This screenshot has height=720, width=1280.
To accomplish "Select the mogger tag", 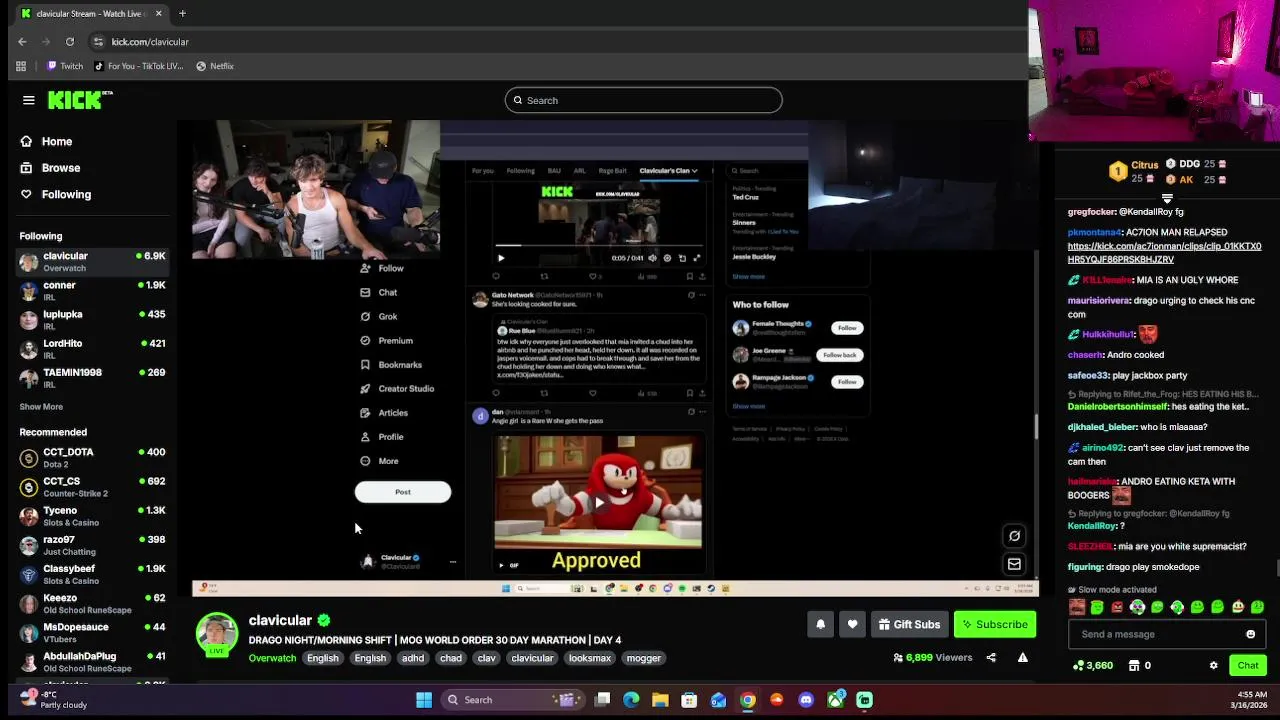I will pos(644,658).
